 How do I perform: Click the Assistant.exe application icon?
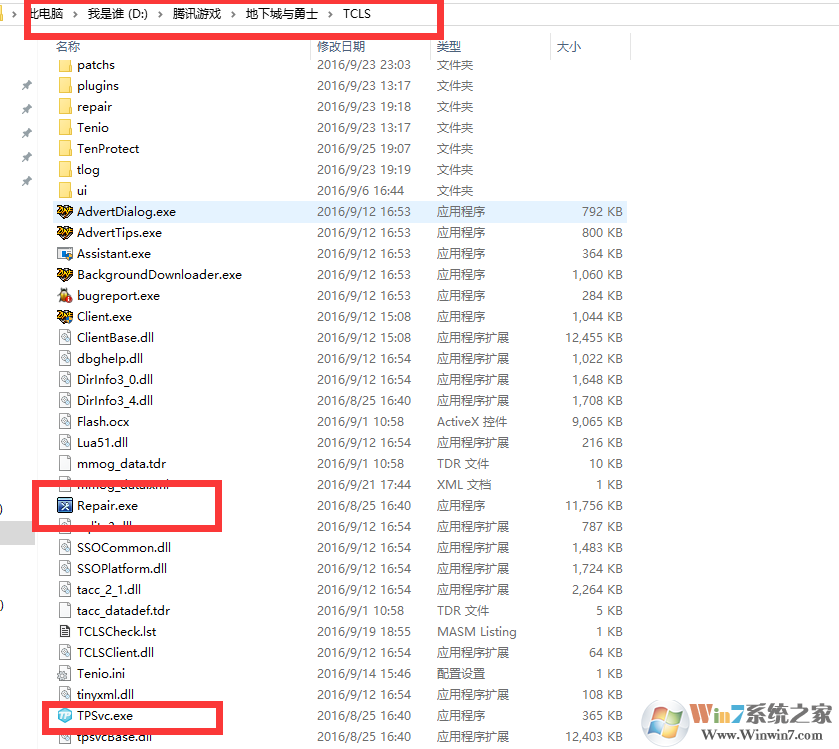(65, 254)
